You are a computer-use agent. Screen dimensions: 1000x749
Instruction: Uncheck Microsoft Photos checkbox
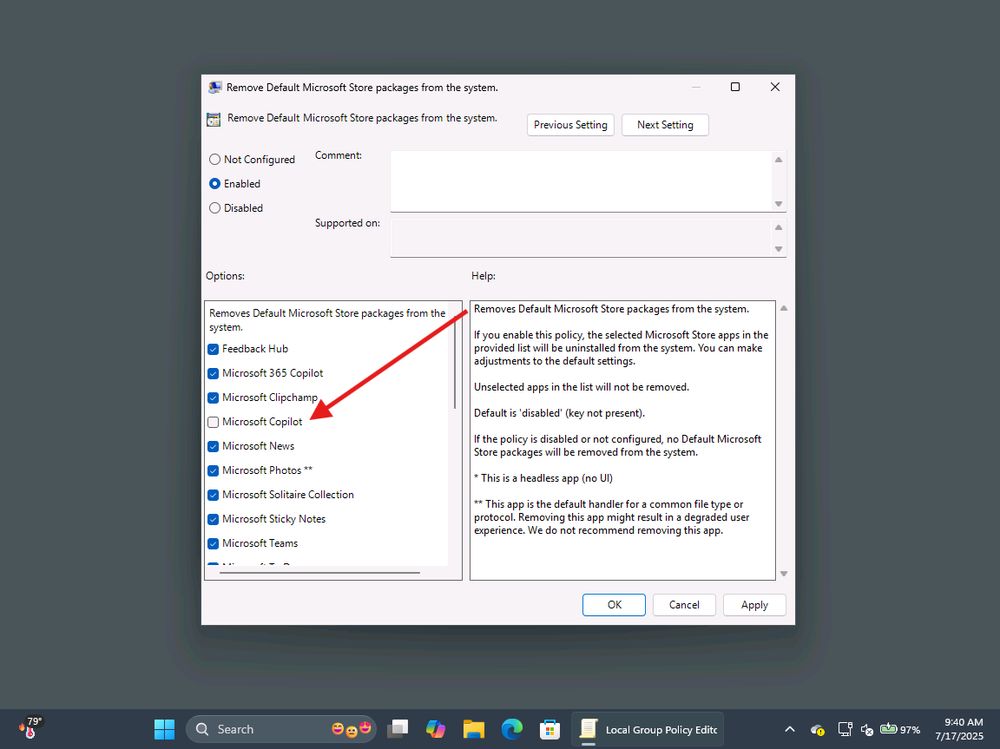[214, 470]
